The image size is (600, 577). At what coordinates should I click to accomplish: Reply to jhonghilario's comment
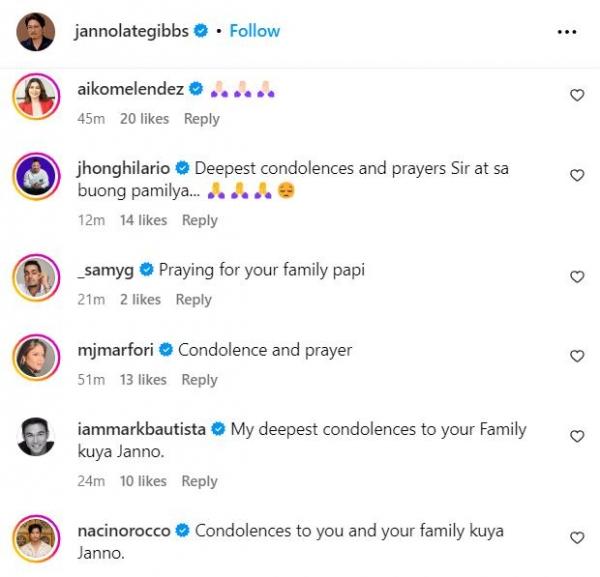point(199,220)
